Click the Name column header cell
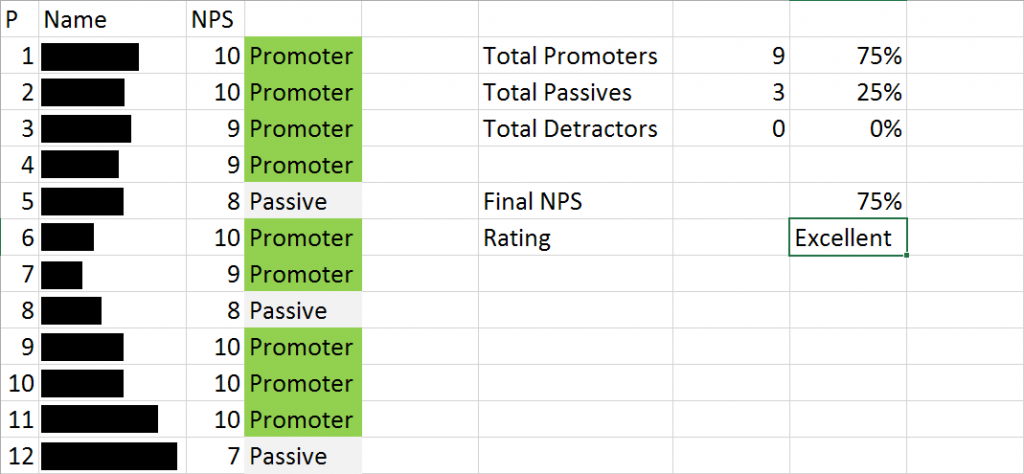Viewport: 1024px width, 474px height. pos(112,20)
